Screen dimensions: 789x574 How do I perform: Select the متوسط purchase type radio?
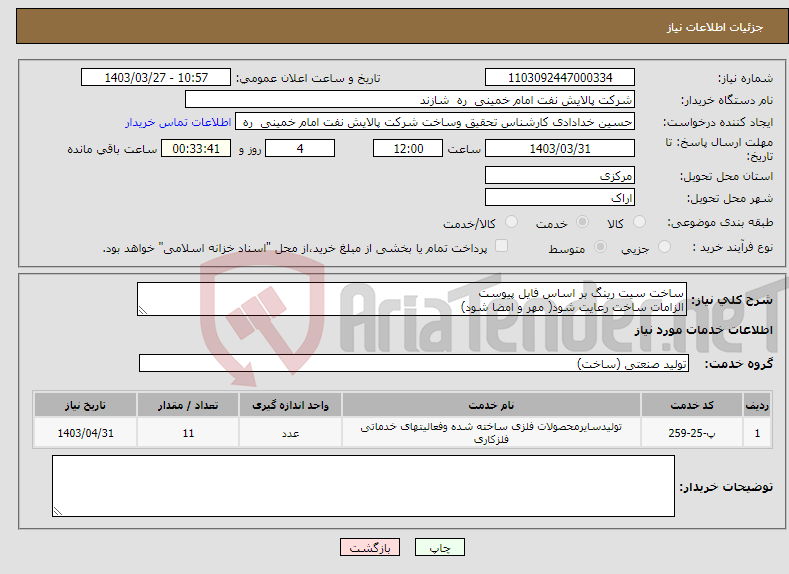pos(600,247)
